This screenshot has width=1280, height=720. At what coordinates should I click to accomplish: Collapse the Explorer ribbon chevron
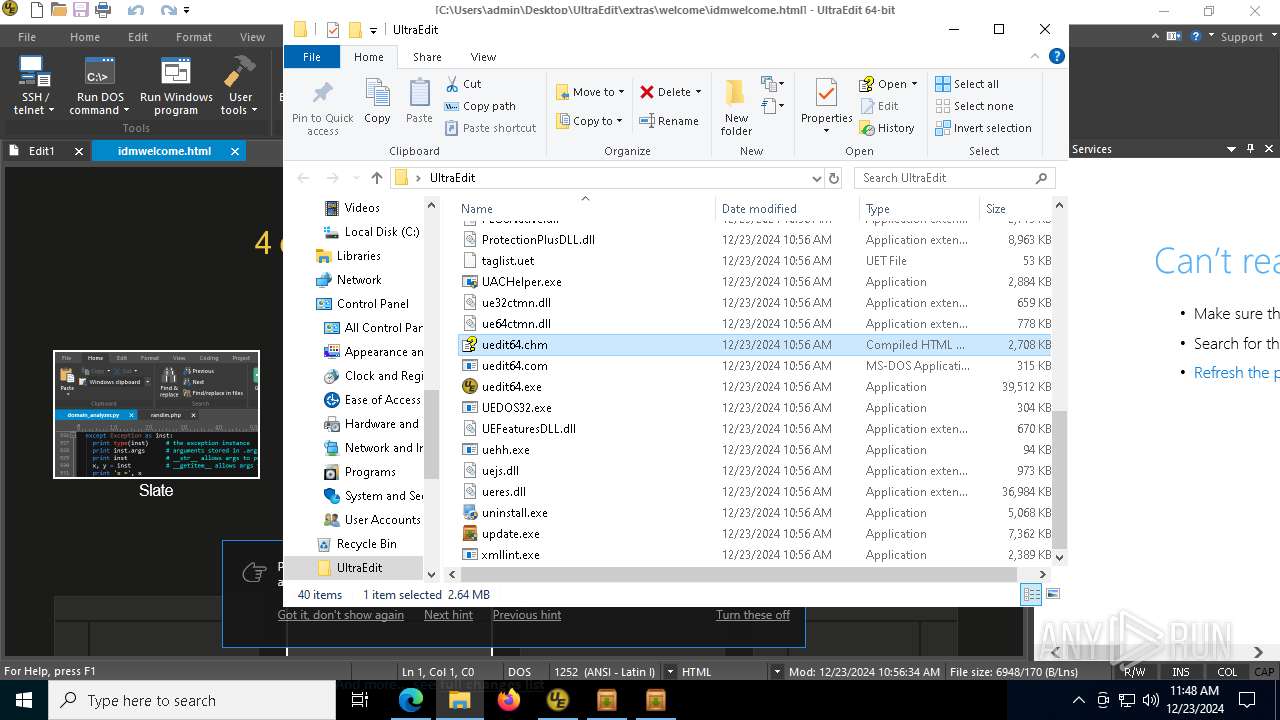pyautogui.click(x=1034, y=57)
